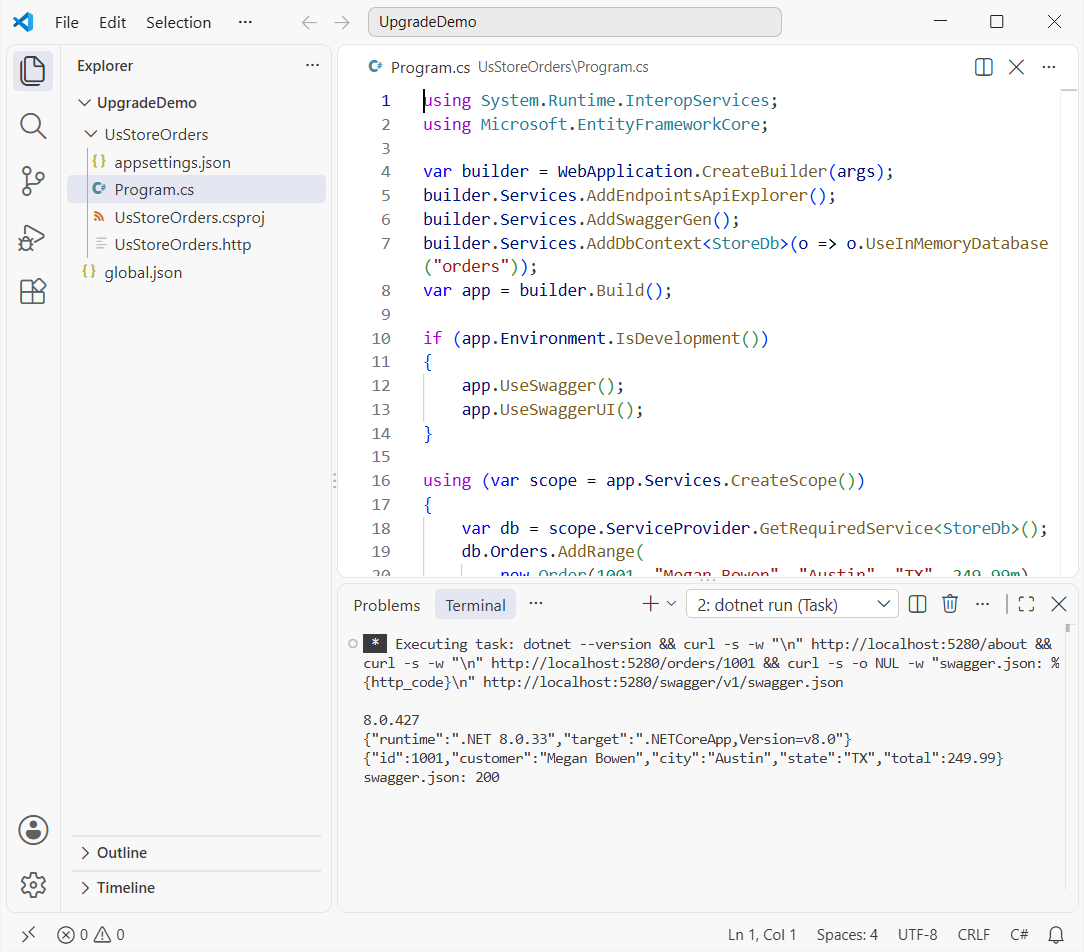This screenshot has height=952, width=1084.
Task: Split the editor right
Action: coord(984,67)
